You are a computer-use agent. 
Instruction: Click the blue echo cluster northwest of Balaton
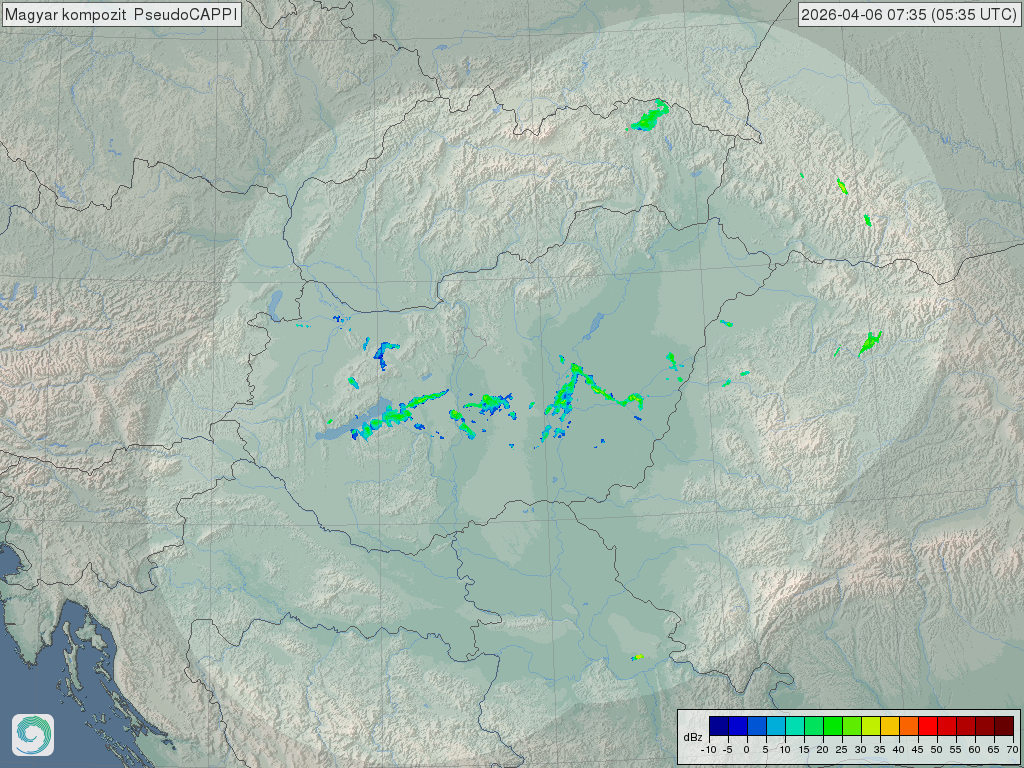point(384,353)
